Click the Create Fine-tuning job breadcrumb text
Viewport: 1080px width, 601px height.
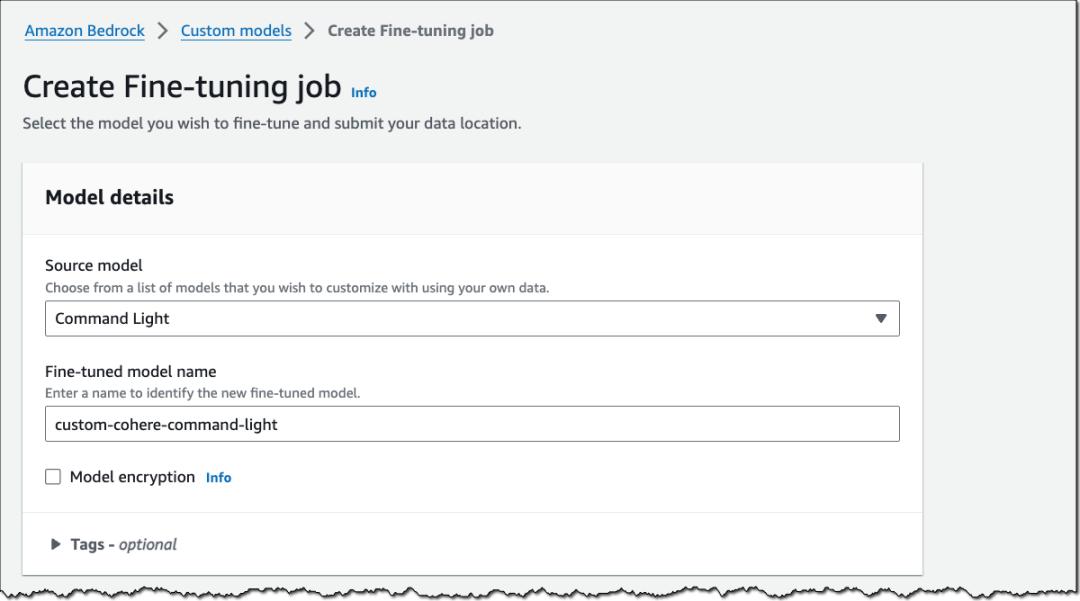point(411,31)
